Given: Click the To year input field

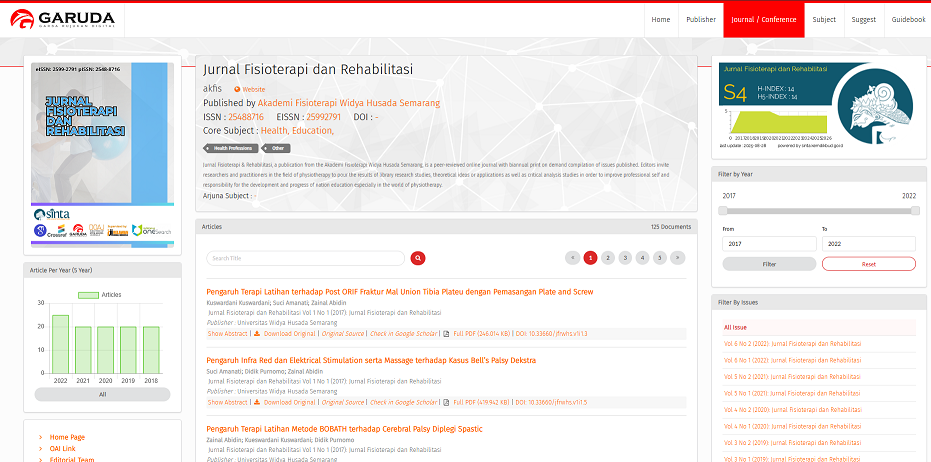Looking at the screenshot, I should [869, 243].
